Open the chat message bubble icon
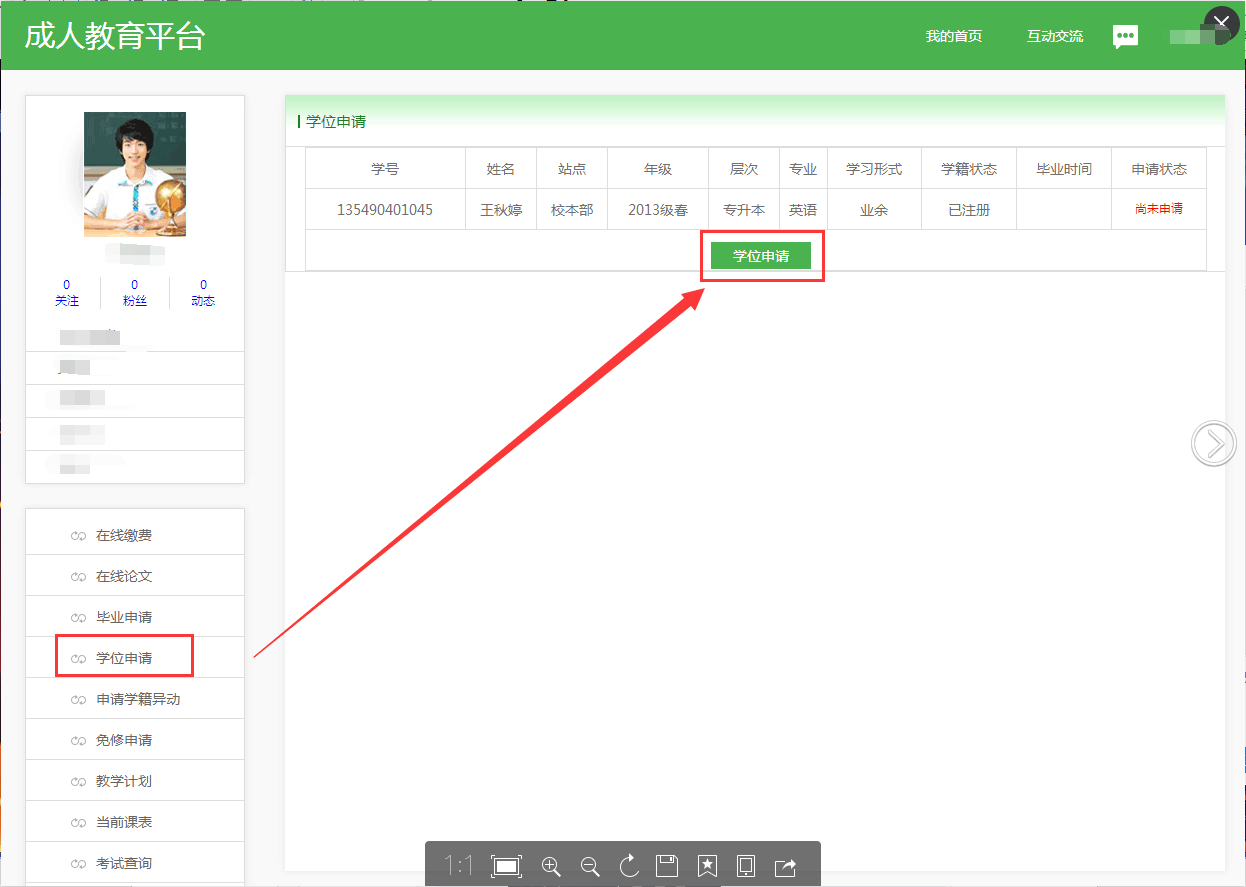Viewport: 1246px width, 887px height. 1125,37
